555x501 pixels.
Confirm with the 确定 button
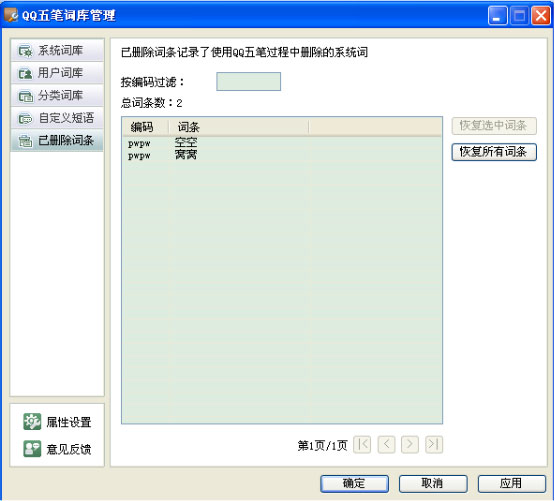coord(354,484)
